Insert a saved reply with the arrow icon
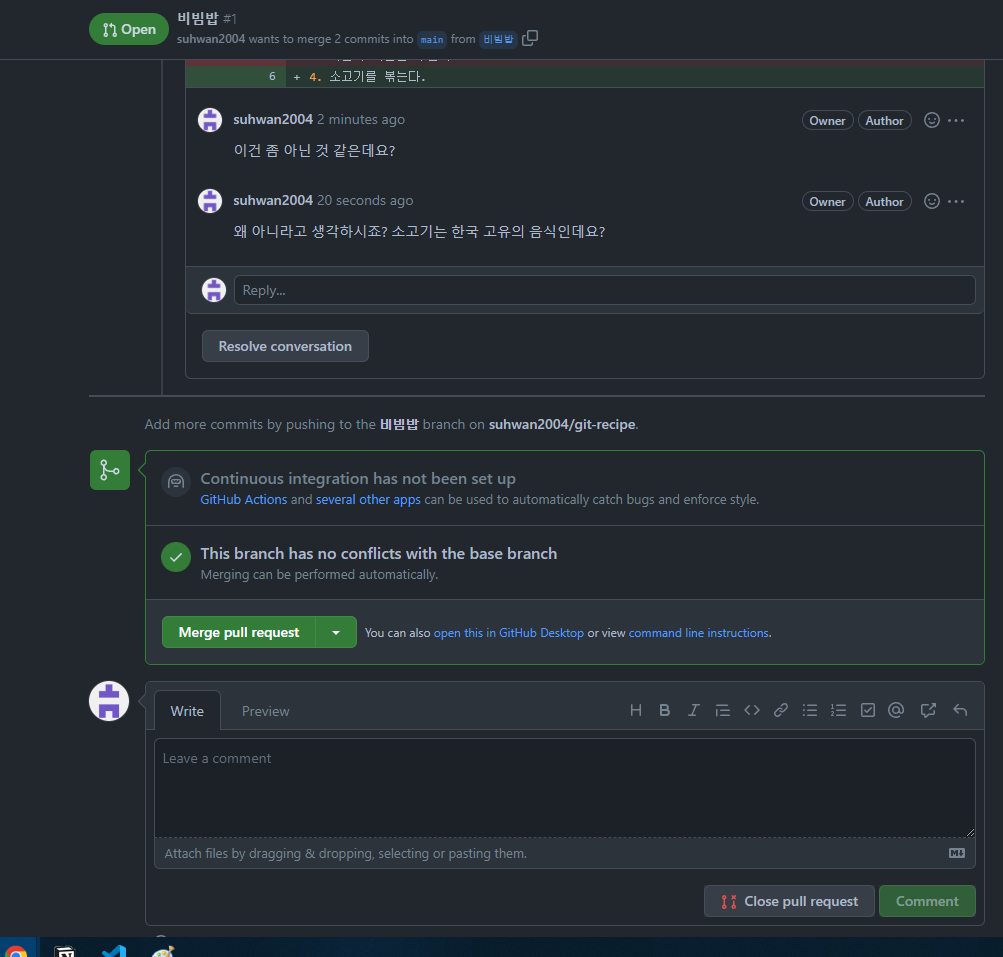 pyautogui.click(x=960, y=710)
